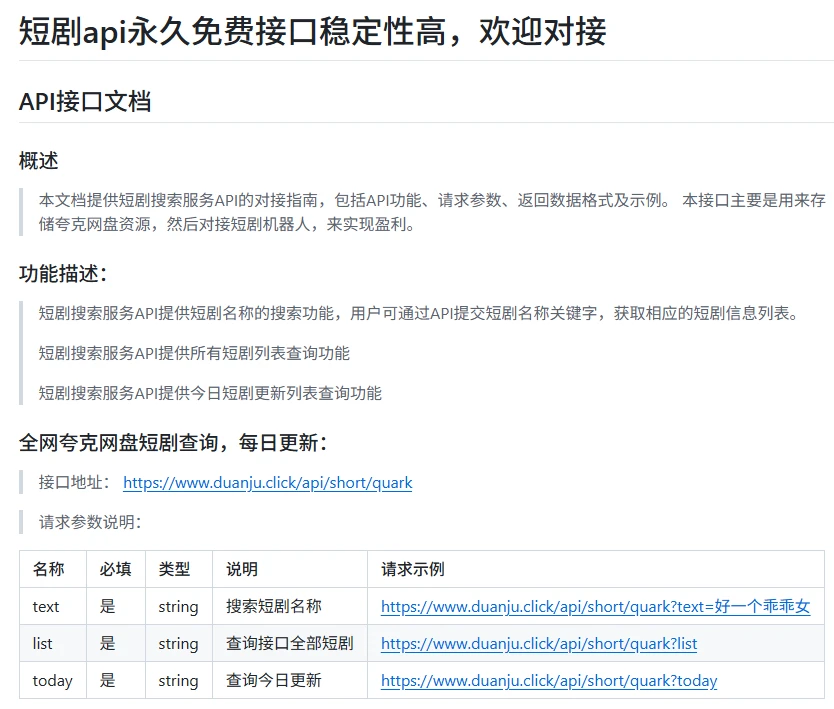
Task: Click the 请求参数说明 label text
Action: 90,522
